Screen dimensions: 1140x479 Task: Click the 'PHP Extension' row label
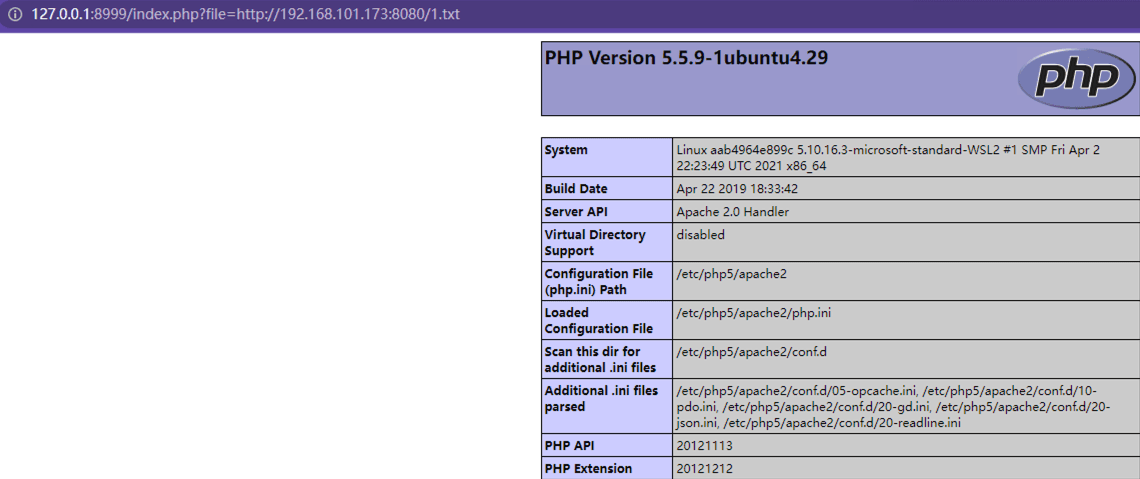[588, 469]
